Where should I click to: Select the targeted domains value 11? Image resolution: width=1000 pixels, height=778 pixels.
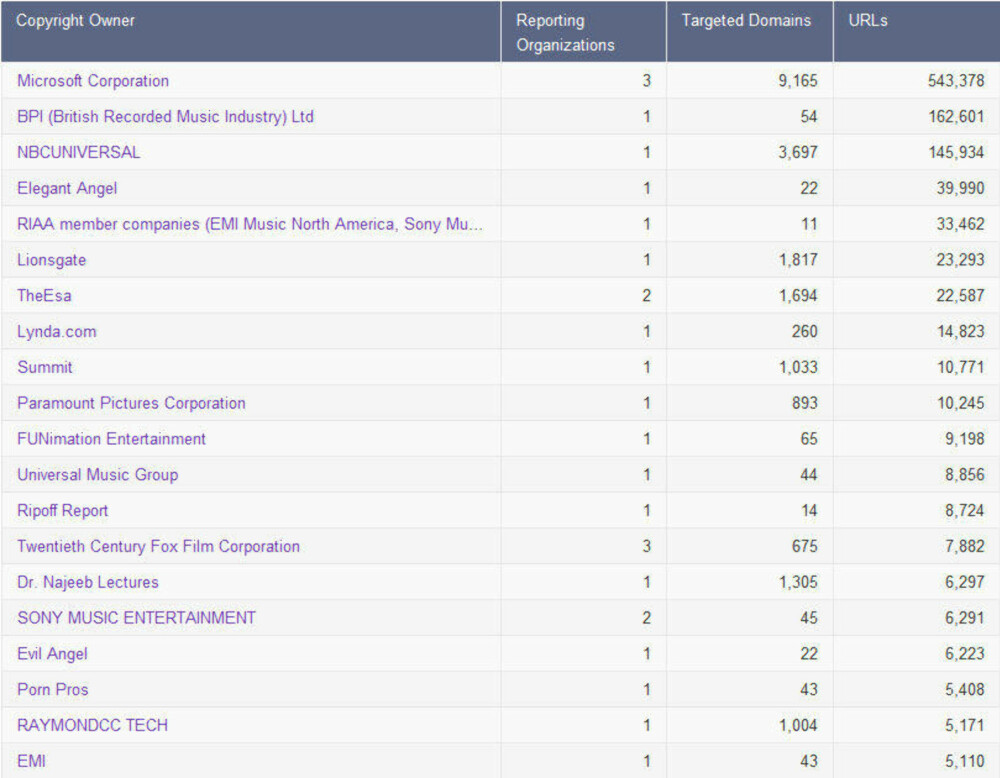pos(809,224)
